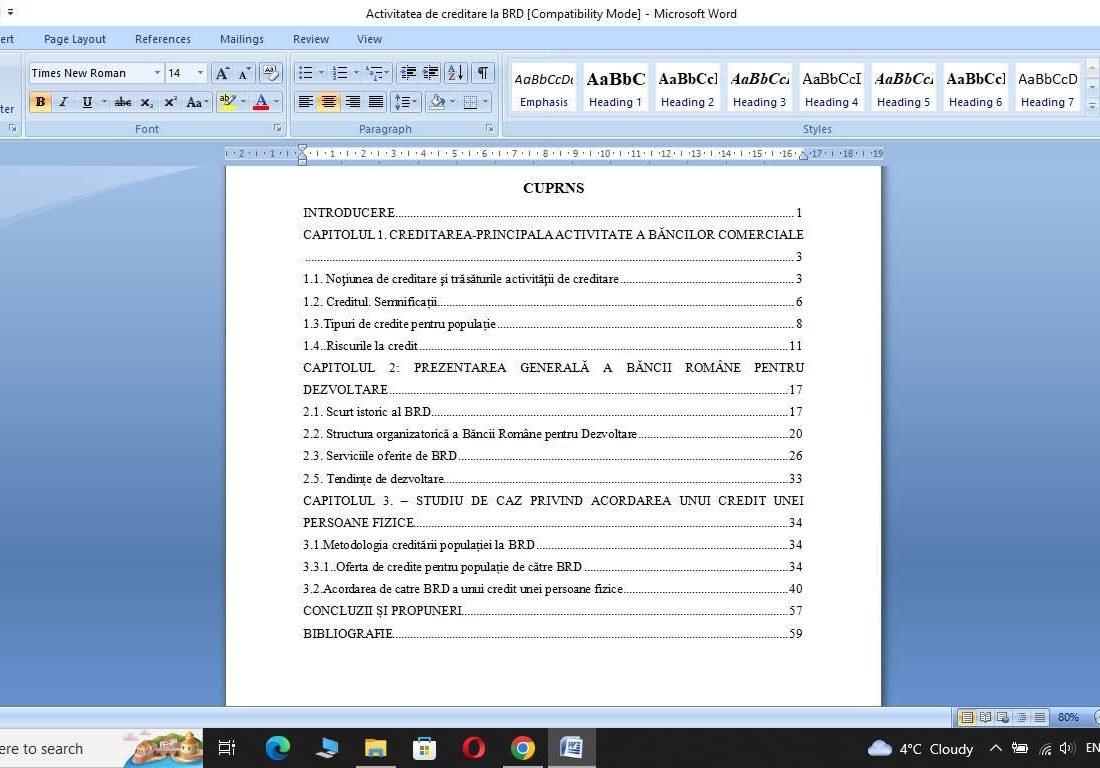Image resolution: width=1100 pixels, height=768 pixels.
Task: Toggle the Show/Hide paragraph marks
Action: coord(481,73)
